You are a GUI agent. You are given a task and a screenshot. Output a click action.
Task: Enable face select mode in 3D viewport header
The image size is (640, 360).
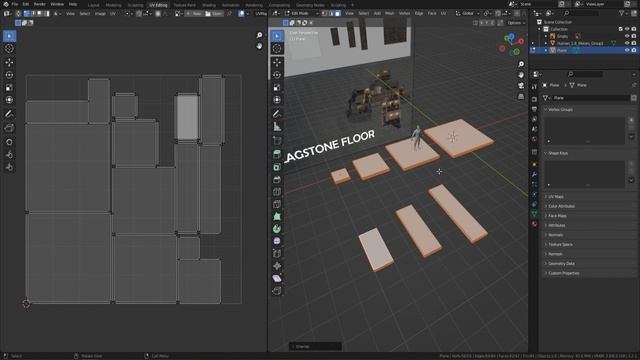pos(338,13)
